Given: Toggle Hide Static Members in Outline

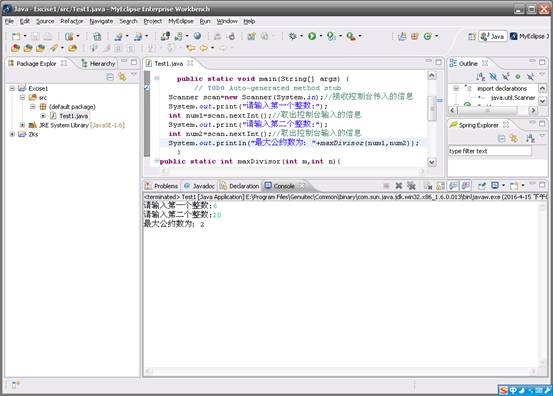Looking at the screenshot, I should 505,77.
